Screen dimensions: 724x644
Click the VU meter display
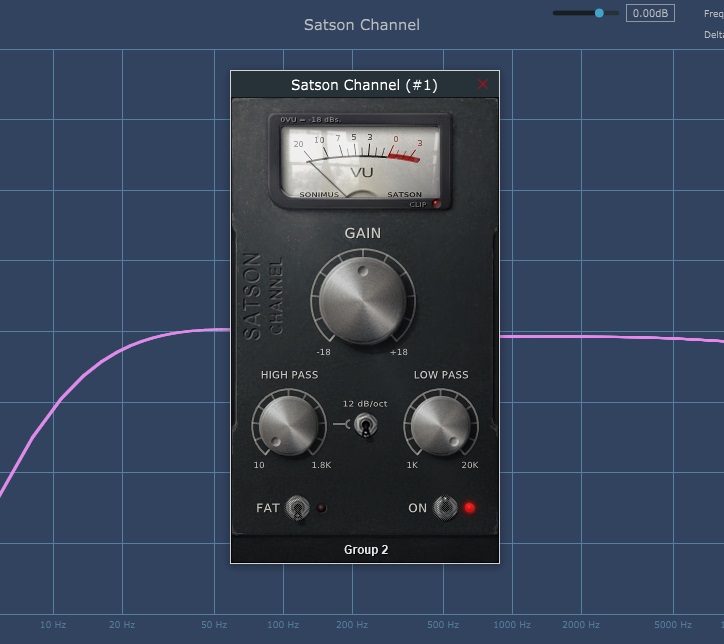coord(360,162)
